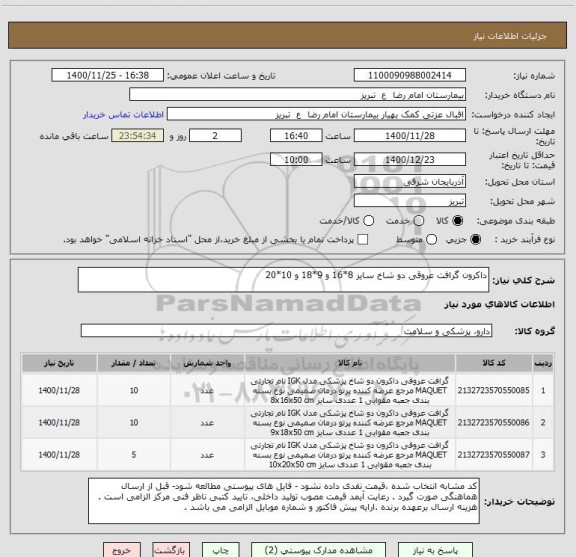Click the province field آذربایجان شرقی
The width and height of the screenshot is (576, 557).
[x=410, y=182]
